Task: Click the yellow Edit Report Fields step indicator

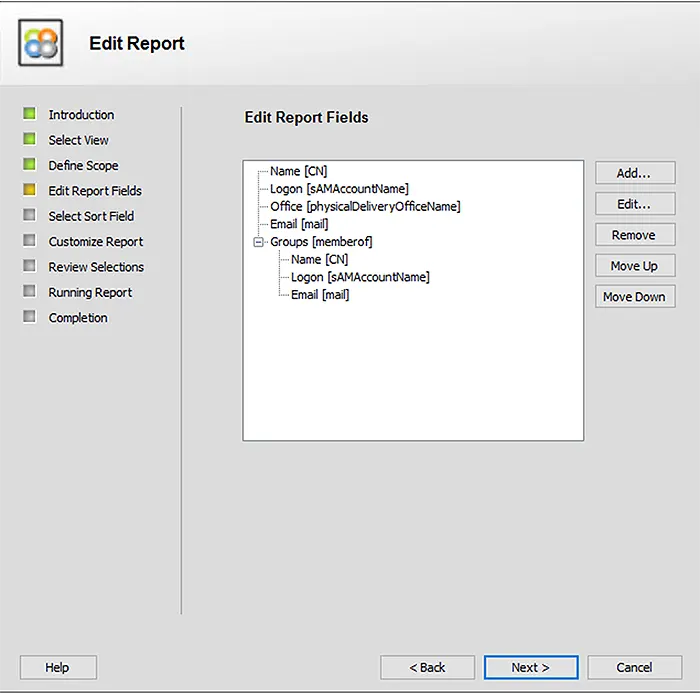Action: click(29, 190)
